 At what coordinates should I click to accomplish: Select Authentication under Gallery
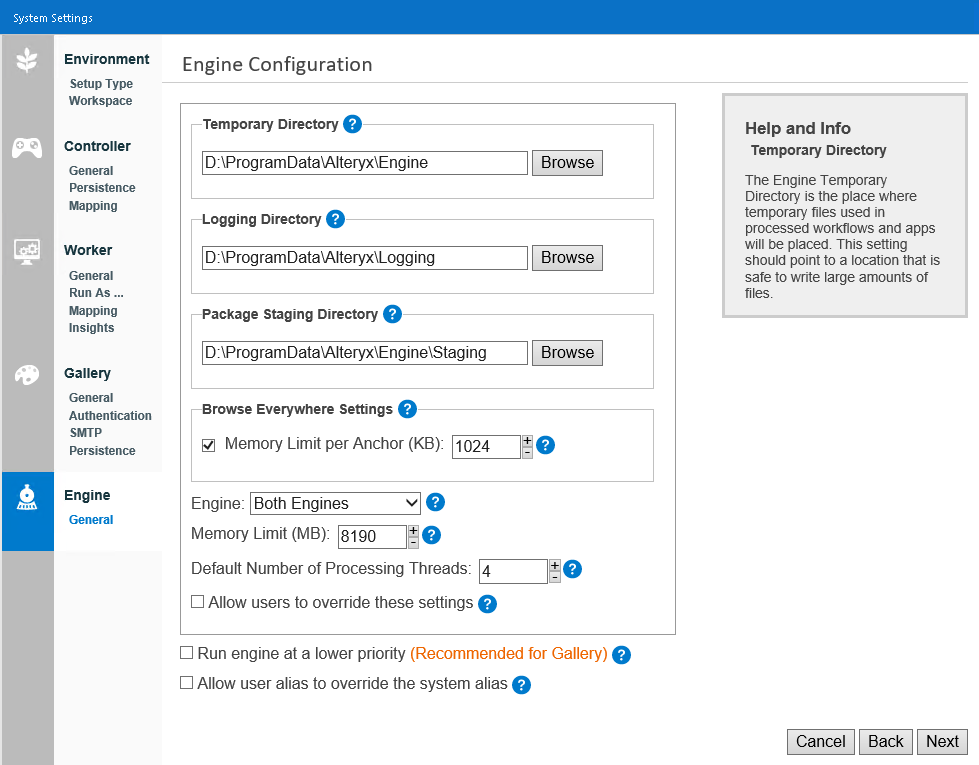(x=110, y=415)
